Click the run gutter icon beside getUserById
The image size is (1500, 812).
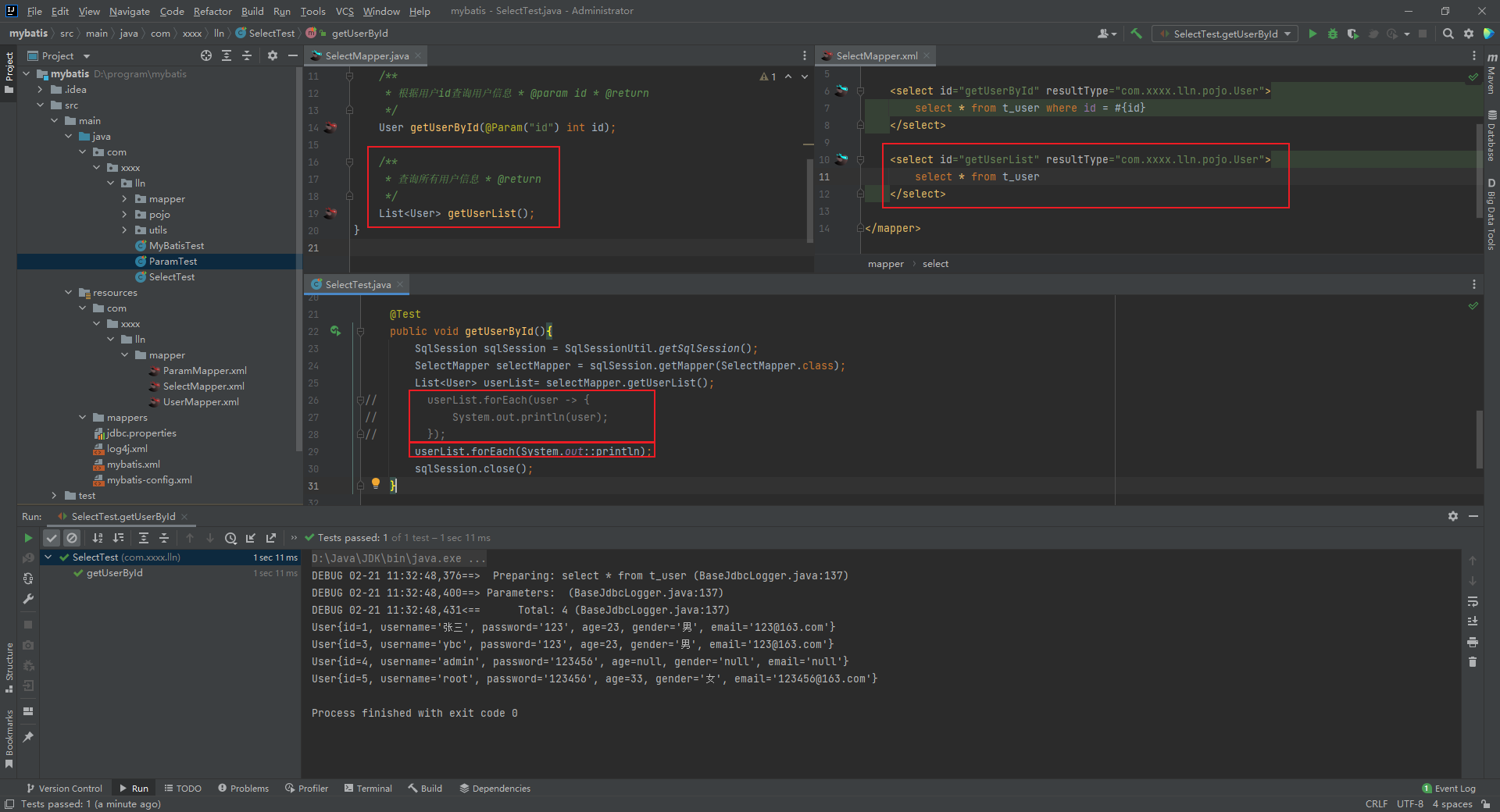(x=335, y=331)
